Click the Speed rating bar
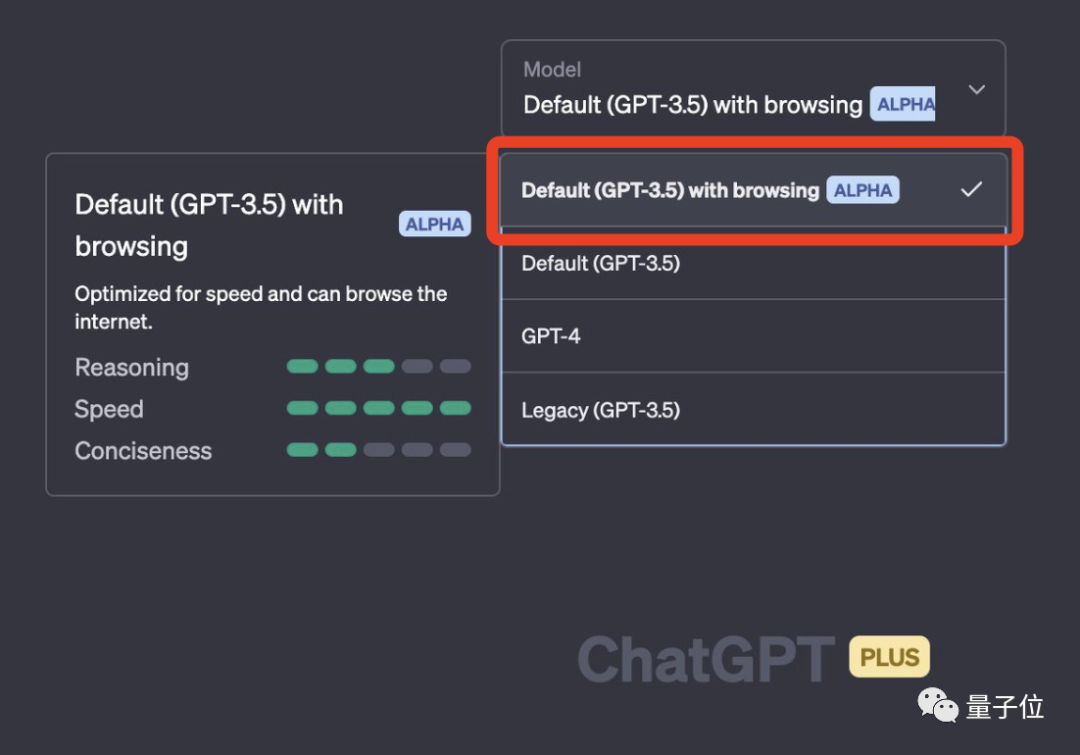Image resolution: width=1080 pixels, height=755 pixels. coord(378,408)
